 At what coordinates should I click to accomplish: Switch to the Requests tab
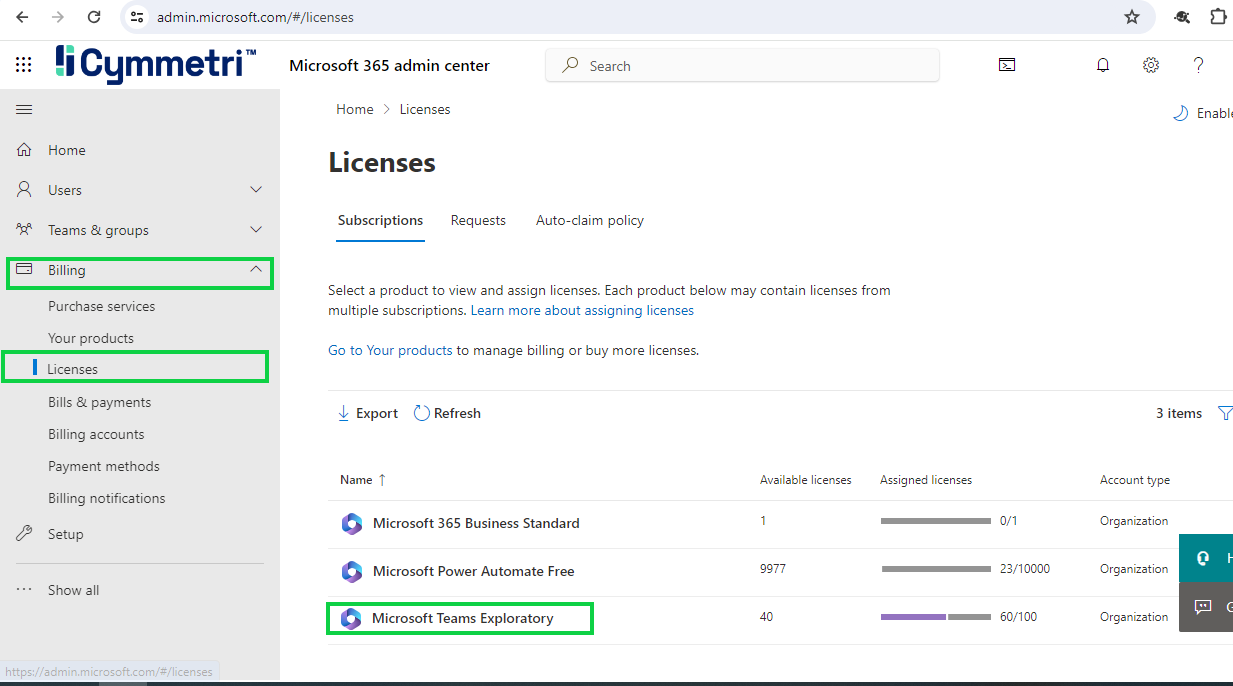pyautogui.click(x=478, y=220)
